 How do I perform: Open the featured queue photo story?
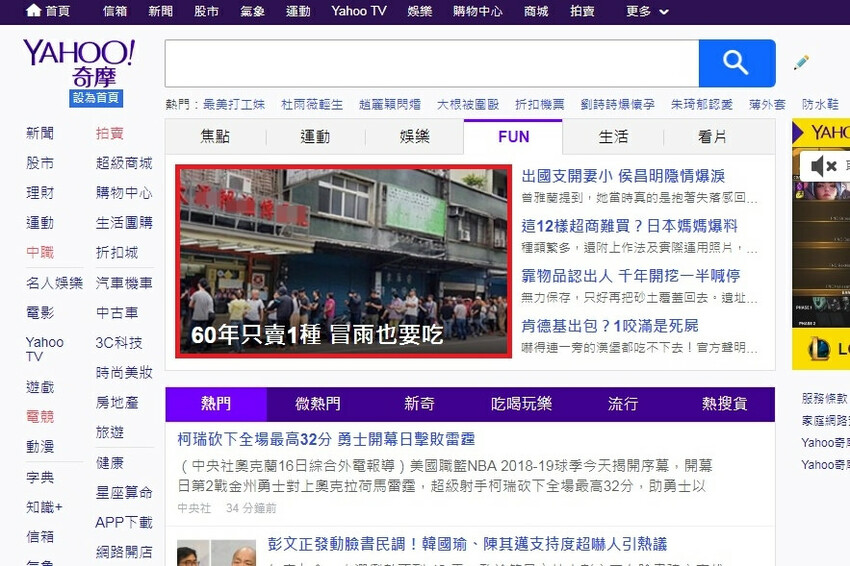coord(343,261)
